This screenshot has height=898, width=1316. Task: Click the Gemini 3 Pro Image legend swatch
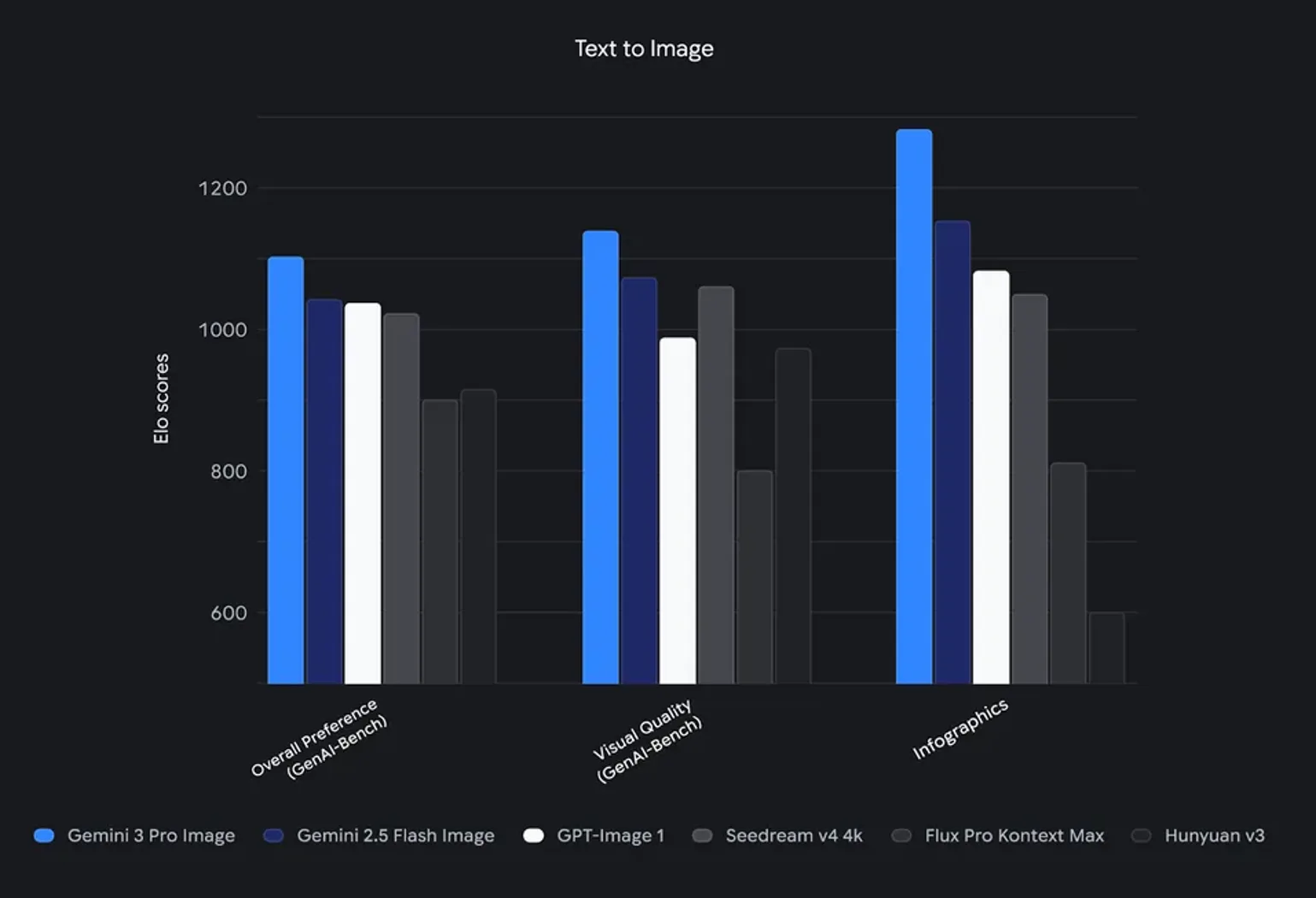click(44, 836)
